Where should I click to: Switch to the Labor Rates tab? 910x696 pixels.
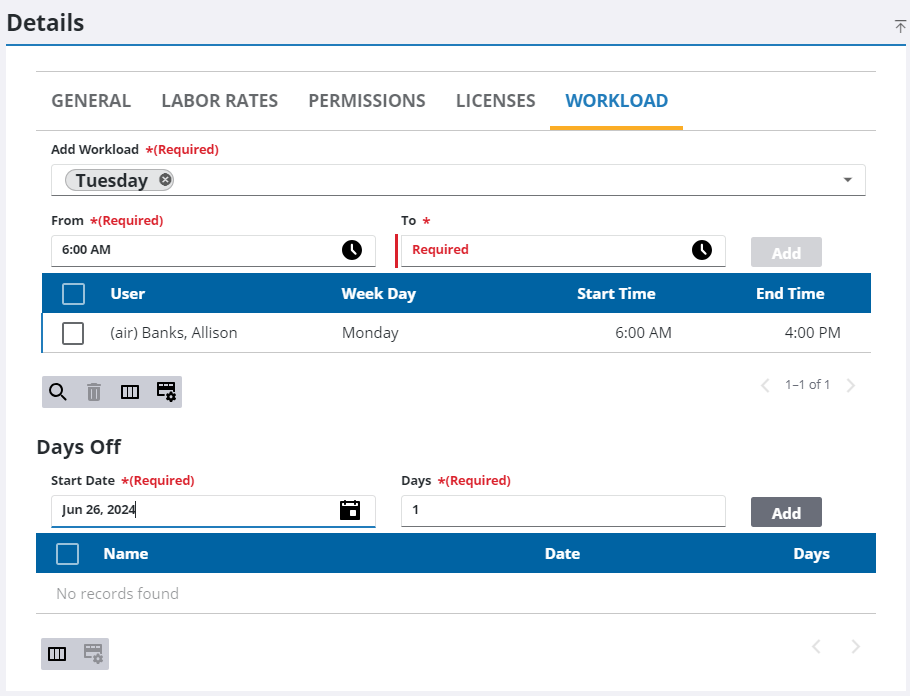tap(219, 101)
